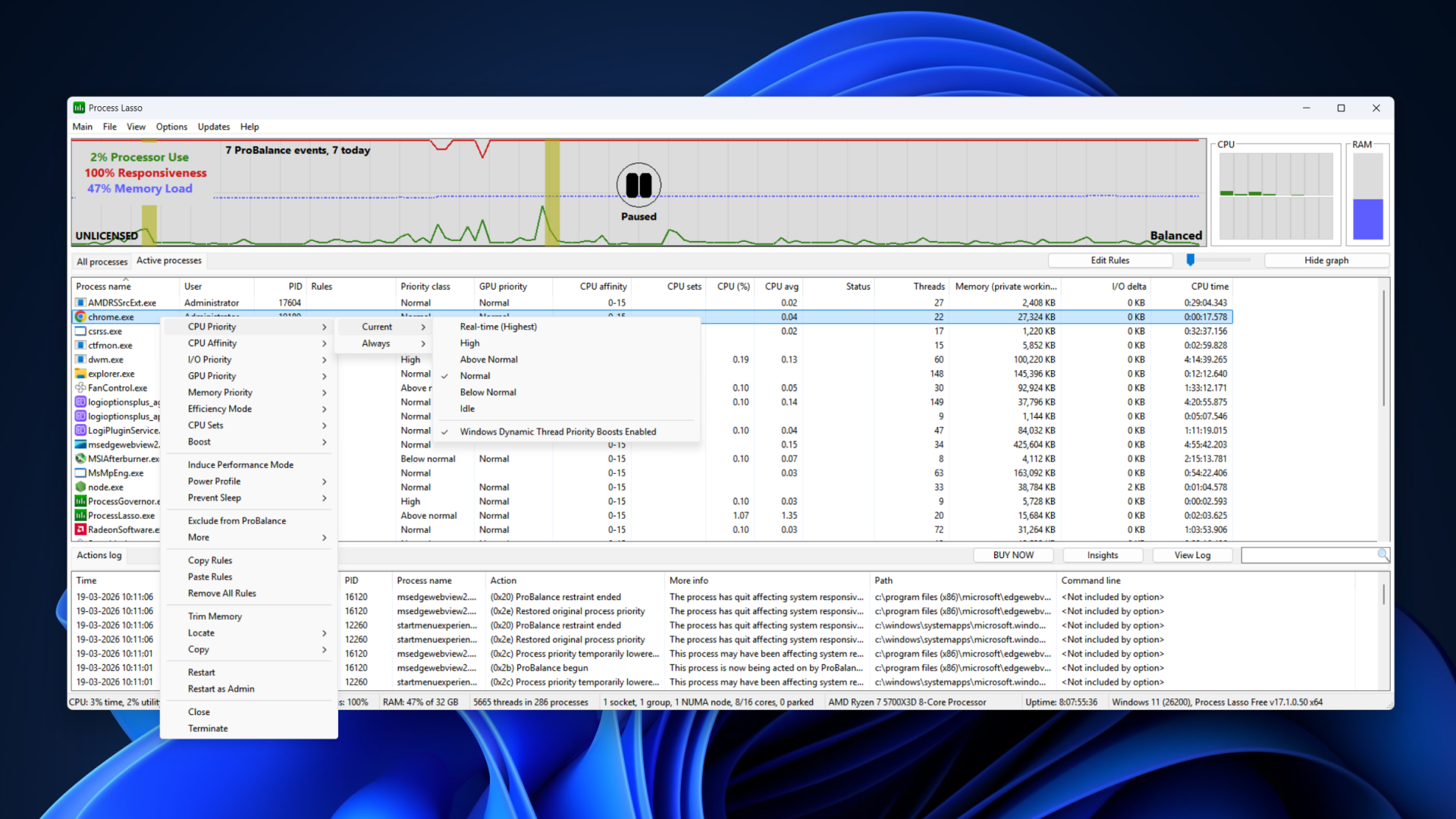Expand the CPU Sets submenu
Image resolution: width=1456 pixels, height=819 pixels.
pos(249,425)
